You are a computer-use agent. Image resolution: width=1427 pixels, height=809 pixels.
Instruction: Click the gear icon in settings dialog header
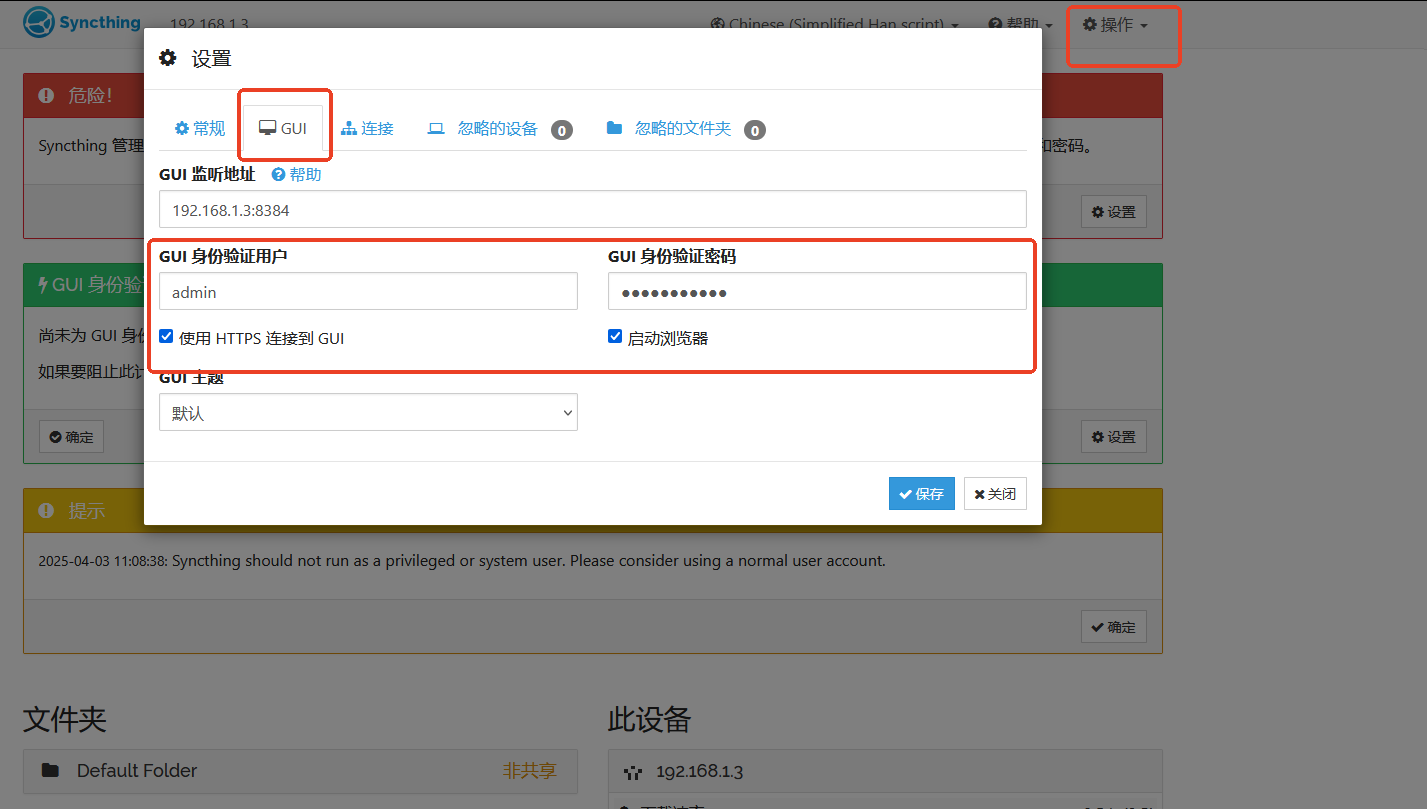click(167, 57)
